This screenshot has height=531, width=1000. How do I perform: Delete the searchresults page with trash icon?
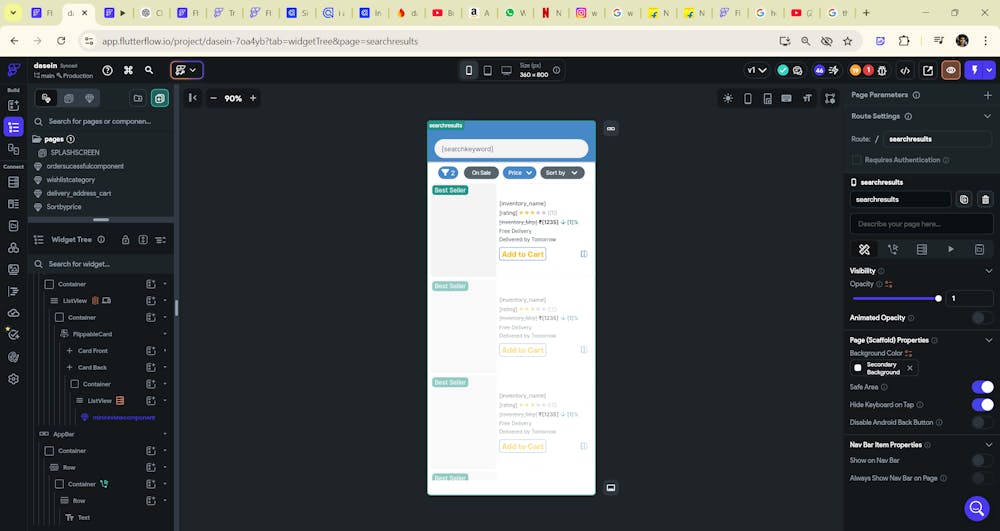pyautogui.click(x=985, y=200)
